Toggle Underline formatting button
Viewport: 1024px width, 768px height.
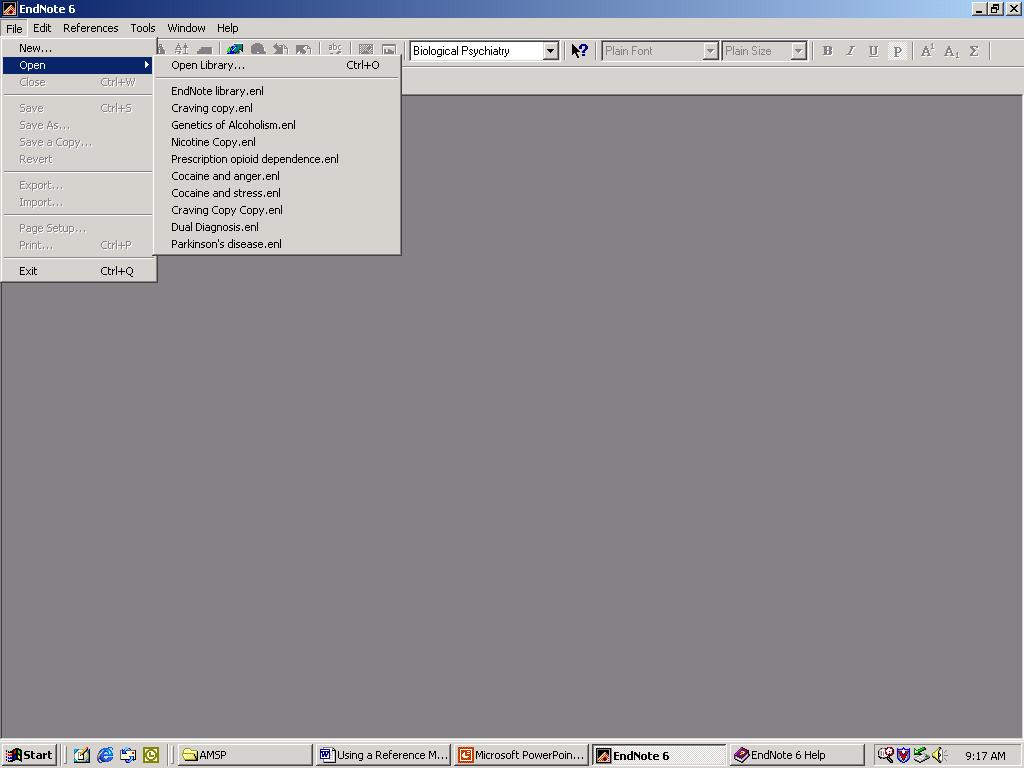(x=873, y=51)
